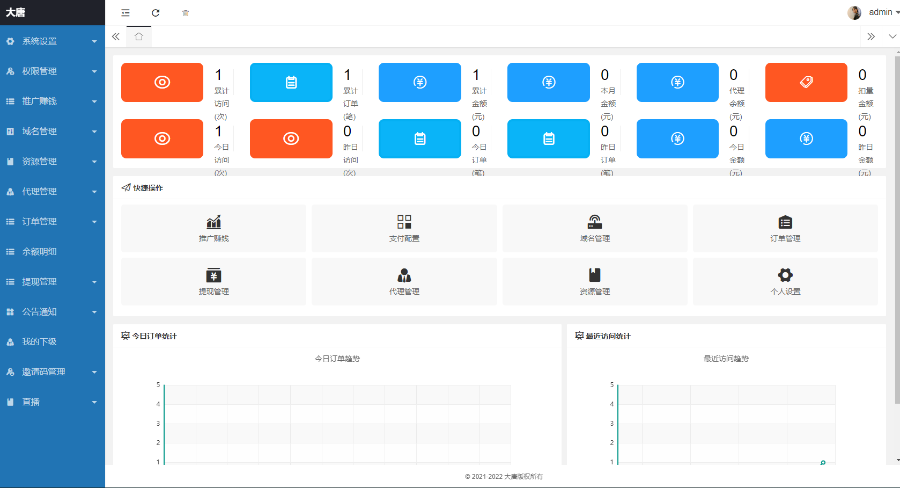Viewport: 900px width, 488px height.
Task: Expand the 权限管理 sidebar arrow
Action: click(94, 71)
